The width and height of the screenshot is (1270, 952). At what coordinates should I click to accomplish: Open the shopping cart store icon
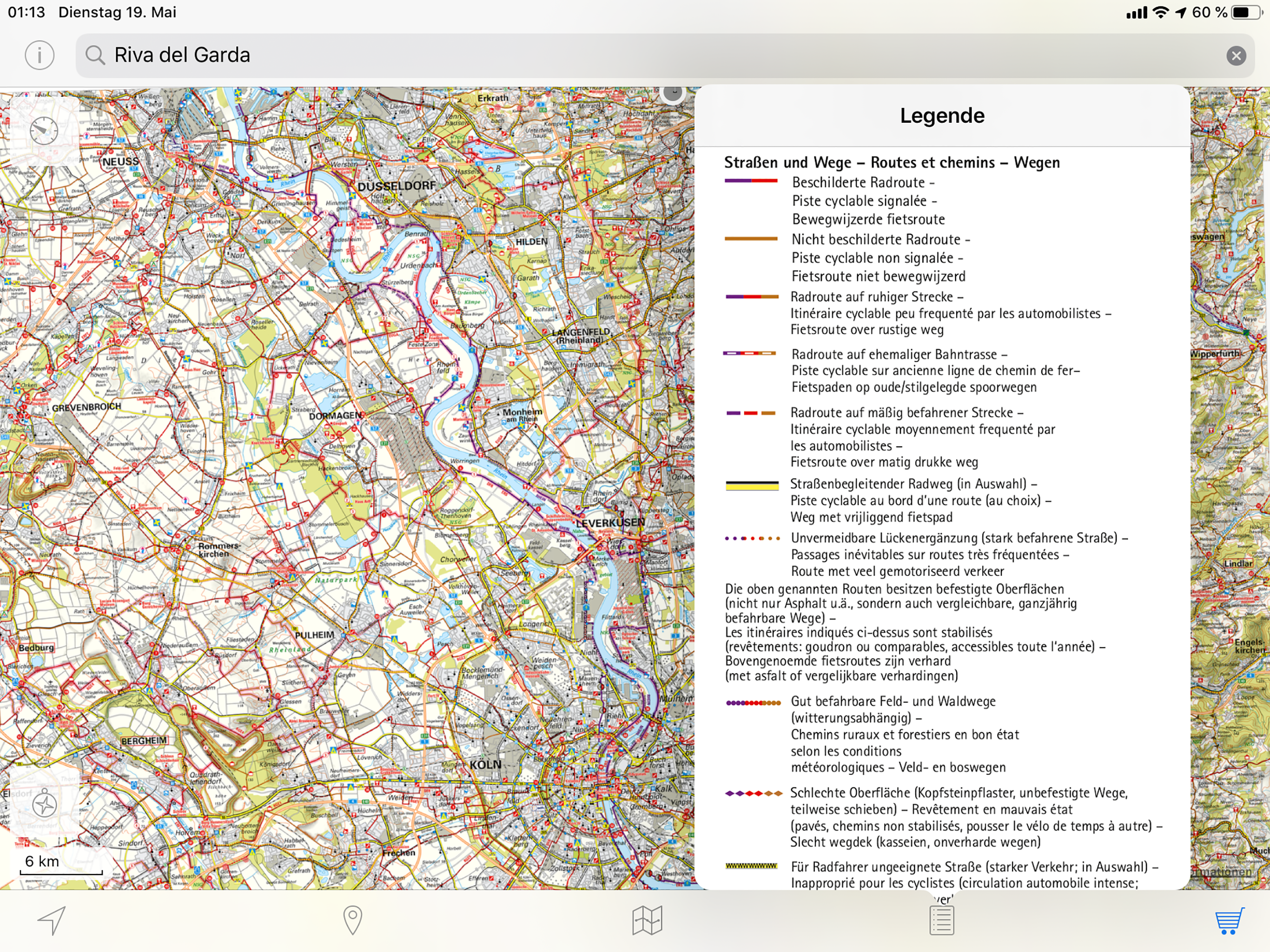click(1229, 920)
